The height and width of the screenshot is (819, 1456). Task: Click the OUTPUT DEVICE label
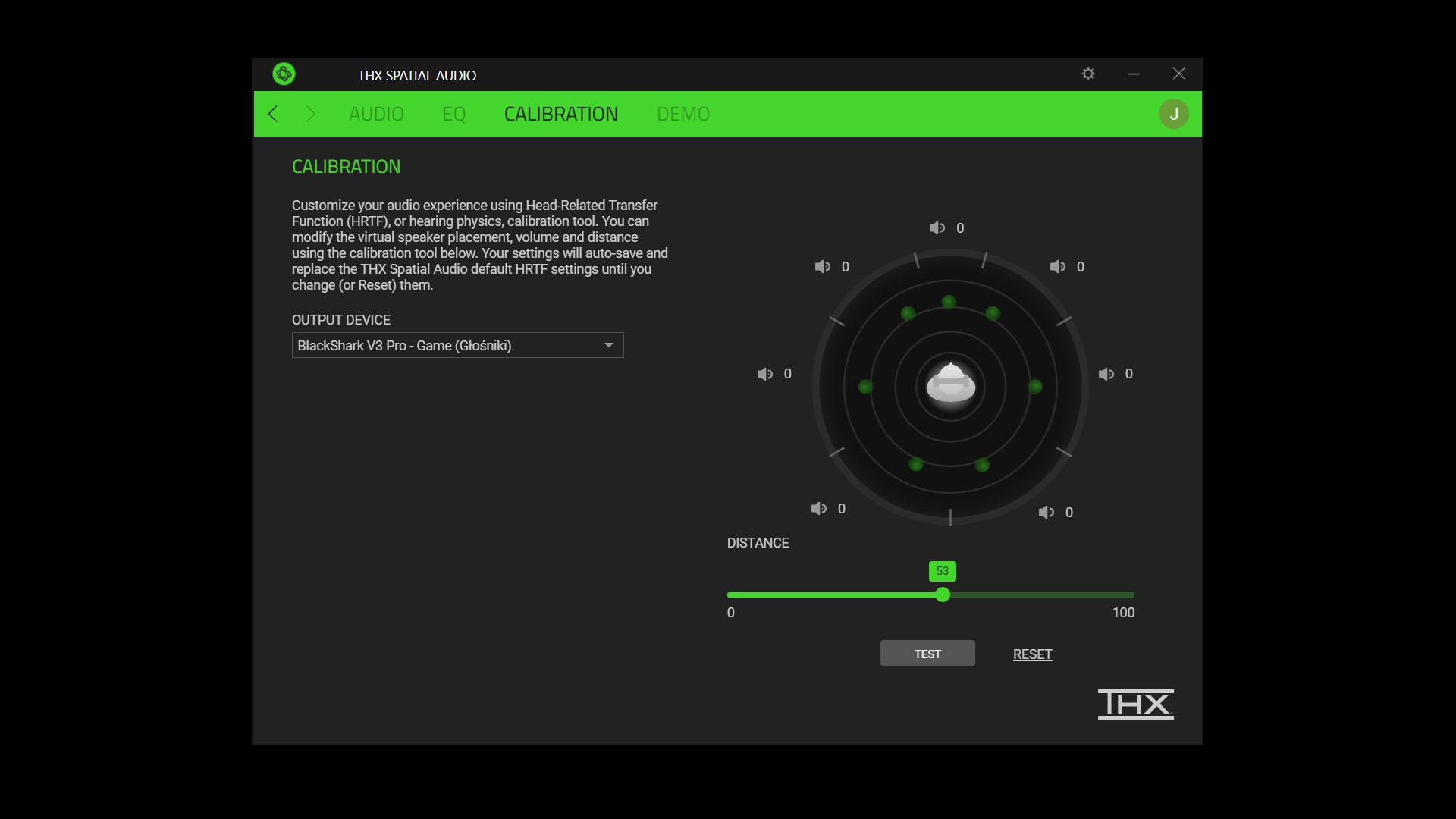(x=341, y=320)
